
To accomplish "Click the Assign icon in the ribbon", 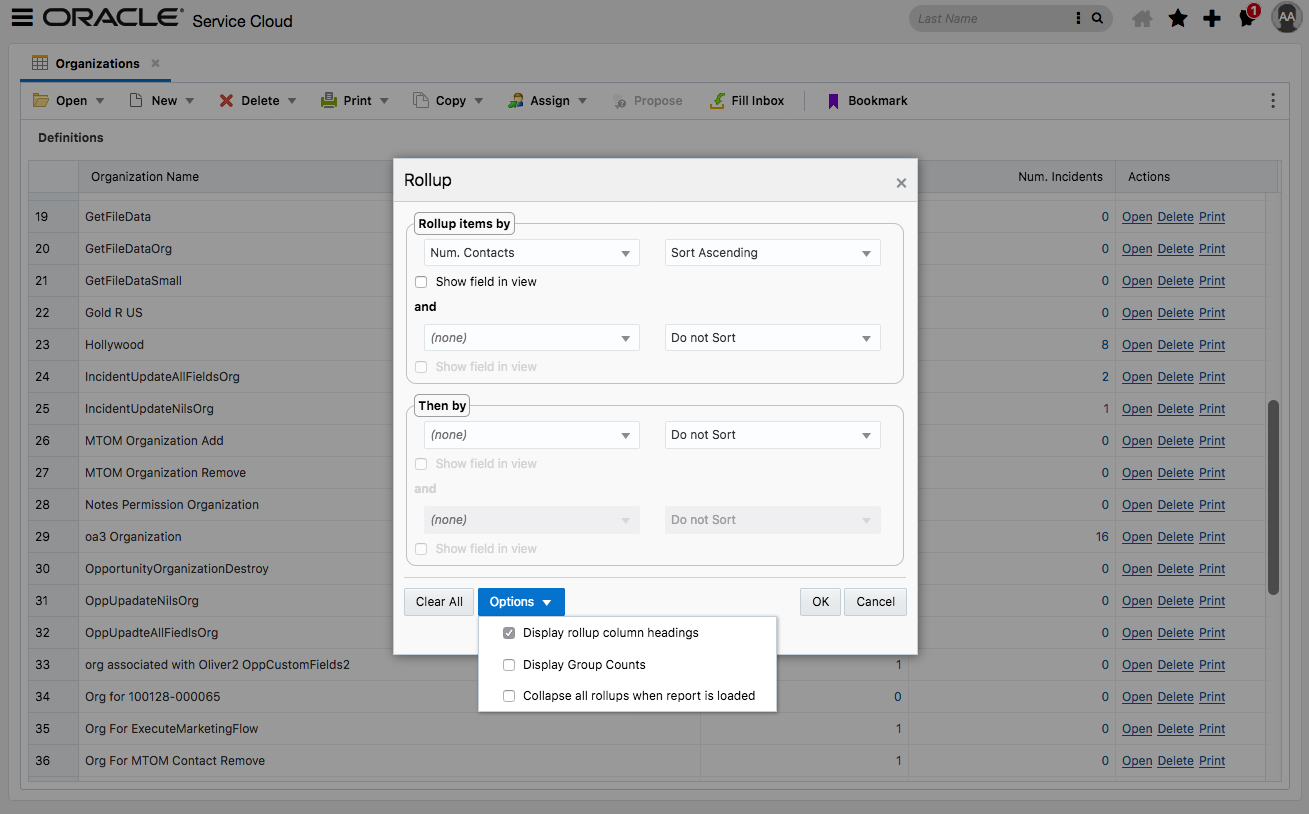I will click(x=517, y=100).
